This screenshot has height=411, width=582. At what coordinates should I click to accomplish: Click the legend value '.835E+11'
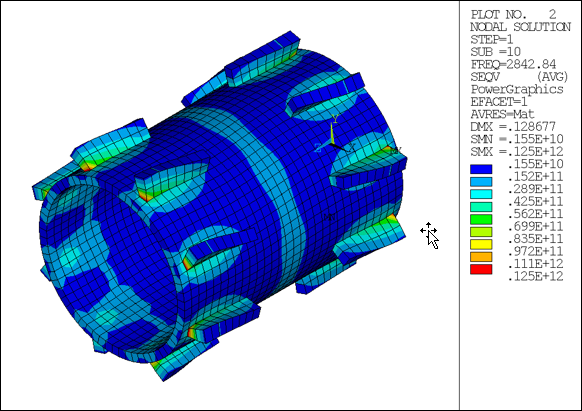coord(535,239)
